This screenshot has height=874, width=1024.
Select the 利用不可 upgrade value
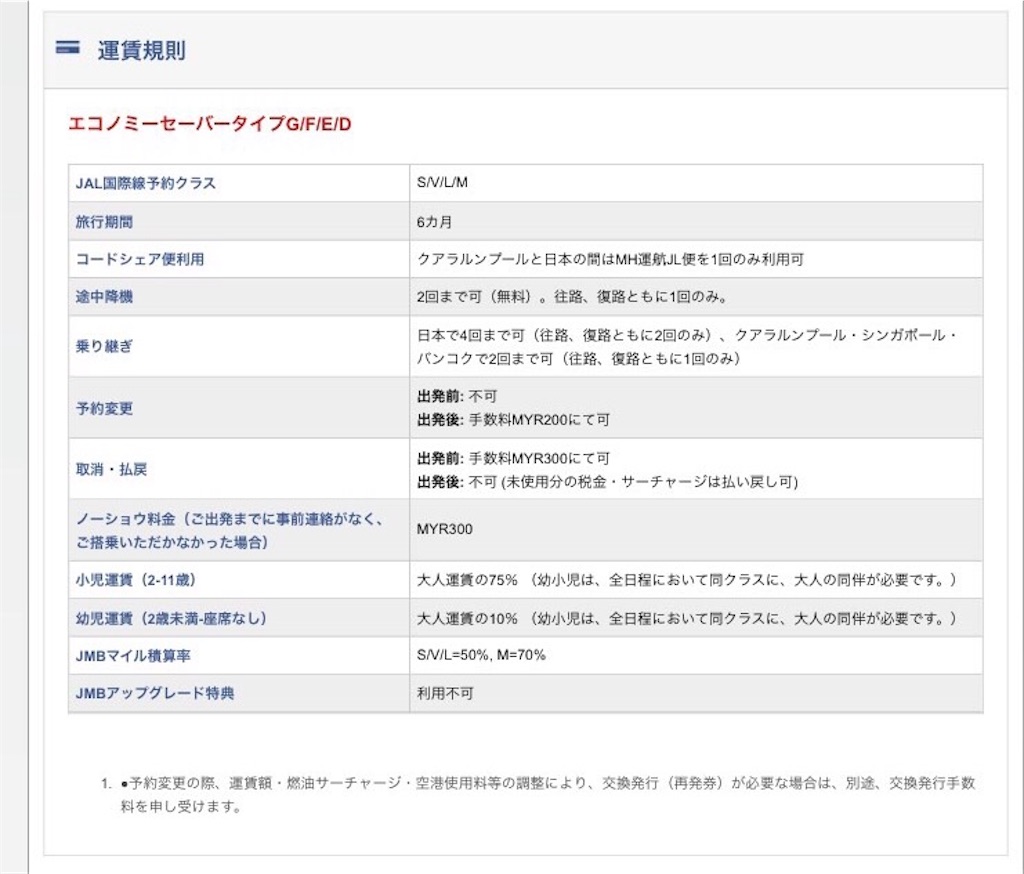445,693
